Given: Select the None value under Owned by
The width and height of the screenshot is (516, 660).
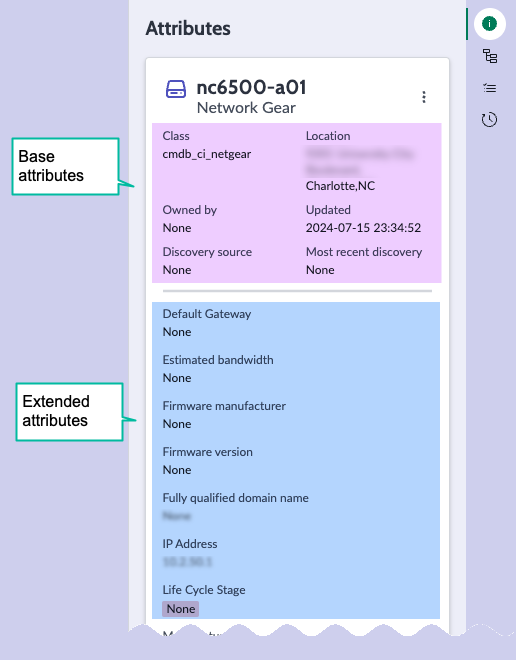Looking at the screenshot, I should (x=177, y=228).
